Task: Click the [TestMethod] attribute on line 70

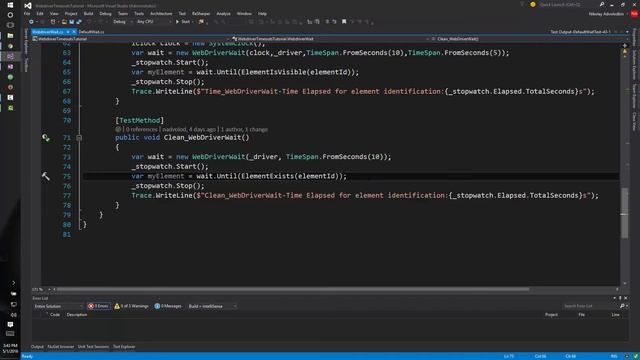Action: point(140,120)
